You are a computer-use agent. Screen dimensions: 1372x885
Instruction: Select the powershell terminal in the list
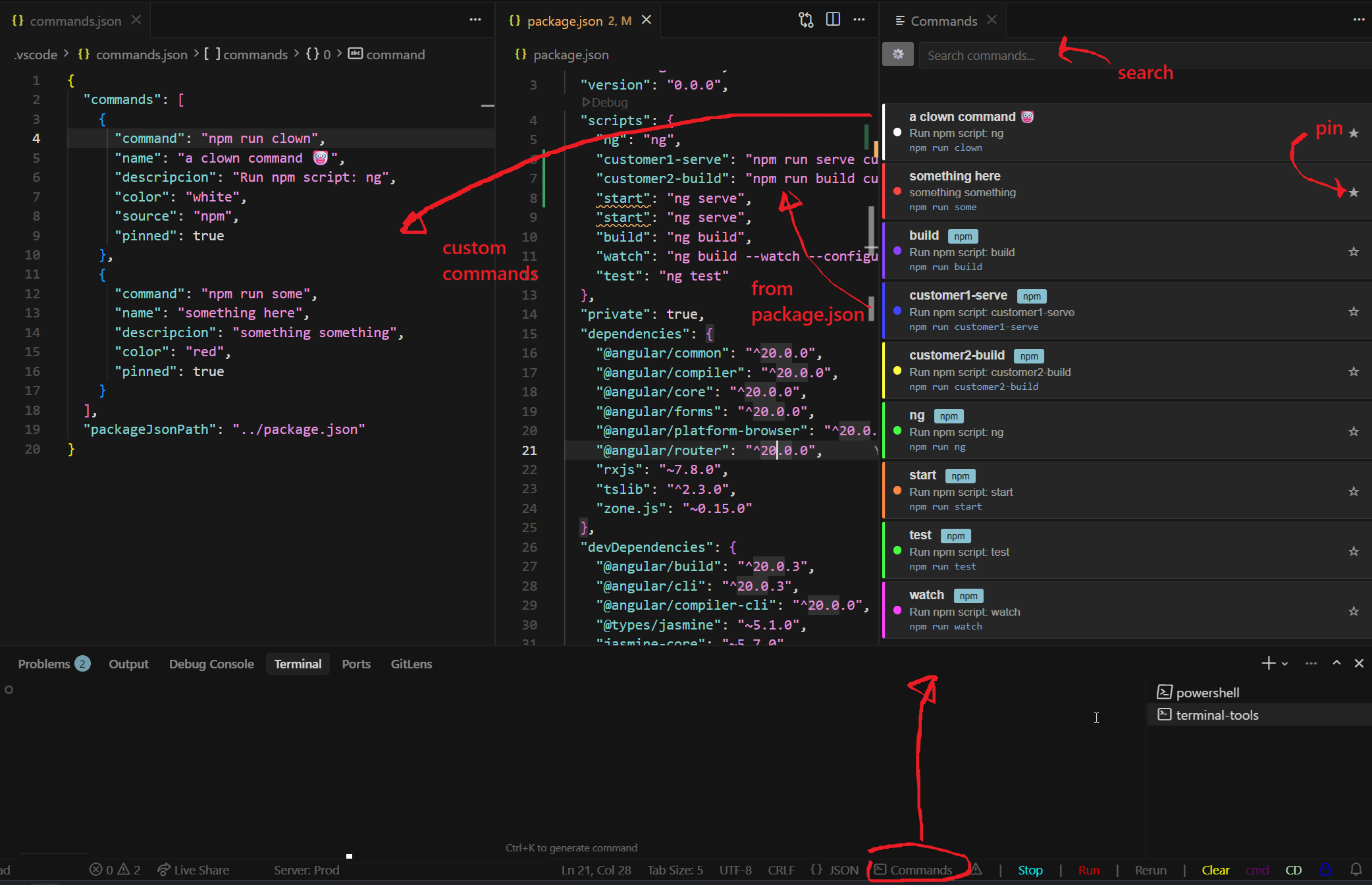[1208, 692]
